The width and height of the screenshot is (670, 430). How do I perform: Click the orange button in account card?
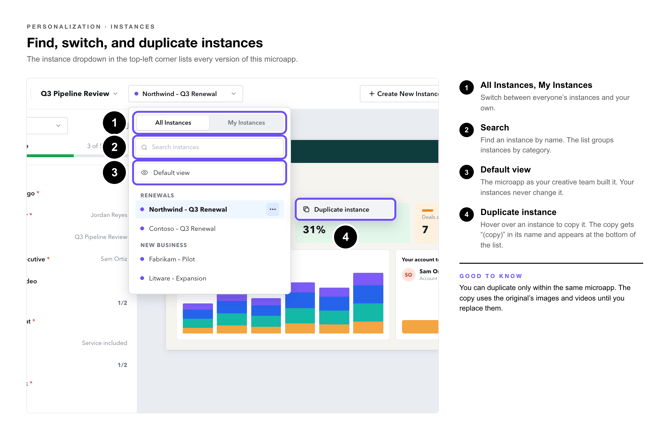[420, 327]
